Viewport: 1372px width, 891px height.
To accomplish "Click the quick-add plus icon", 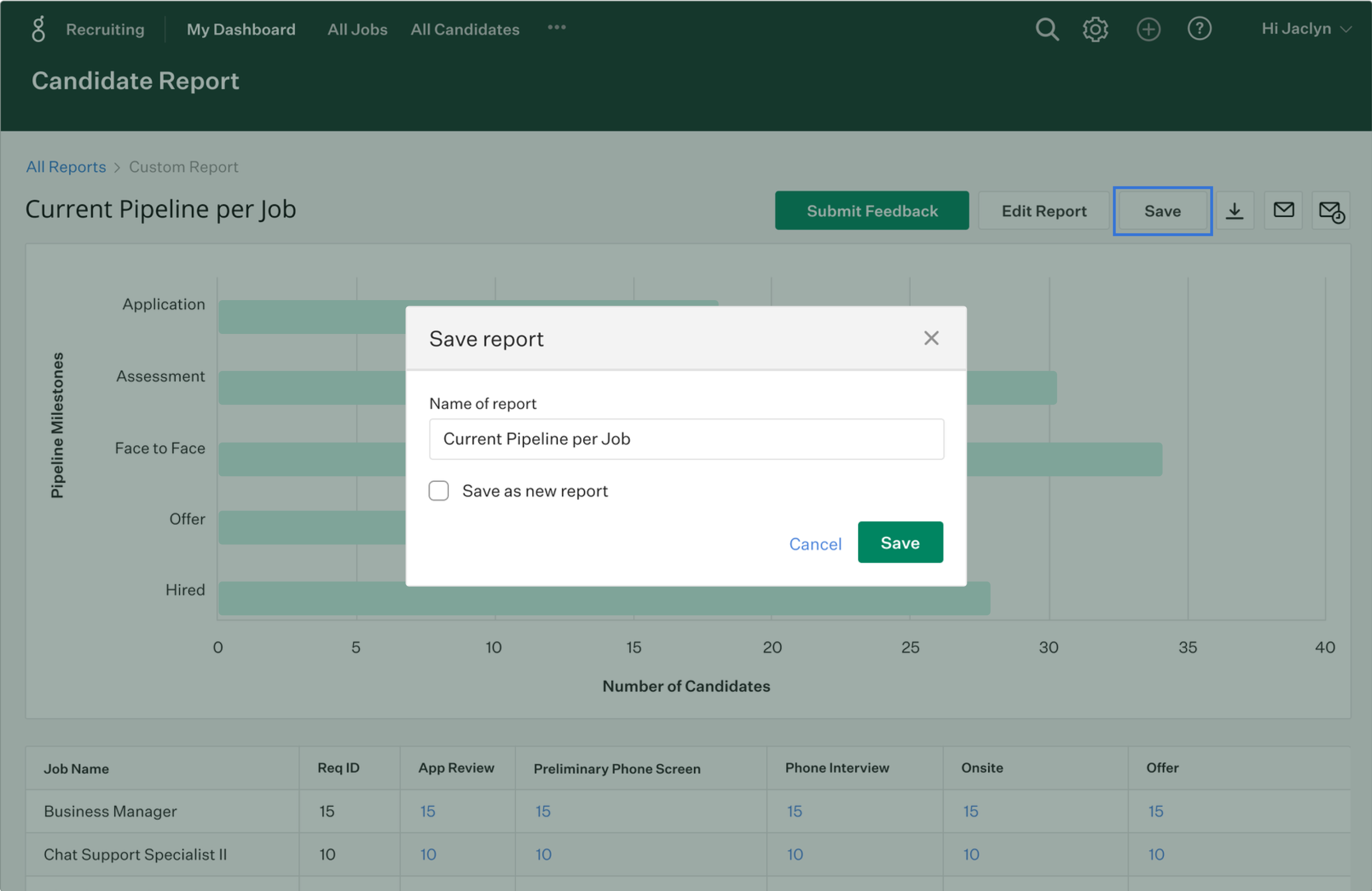I will click(x=1148, y=30).
